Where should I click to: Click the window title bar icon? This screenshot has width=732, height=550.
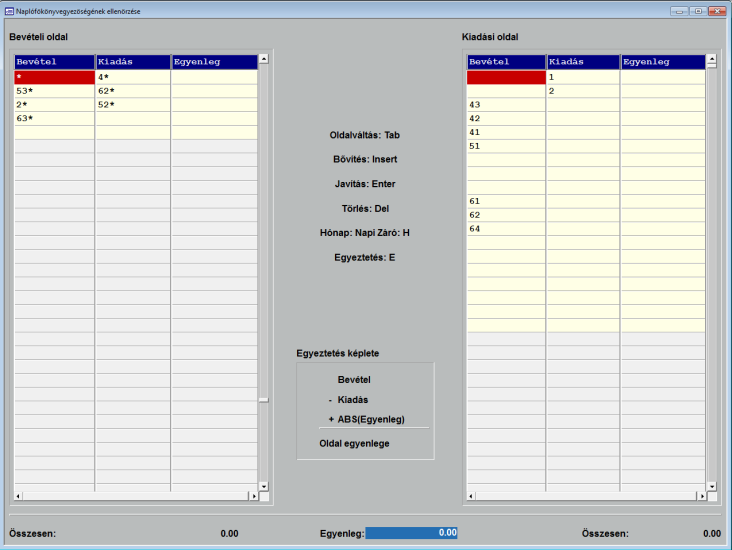(9, 11)
